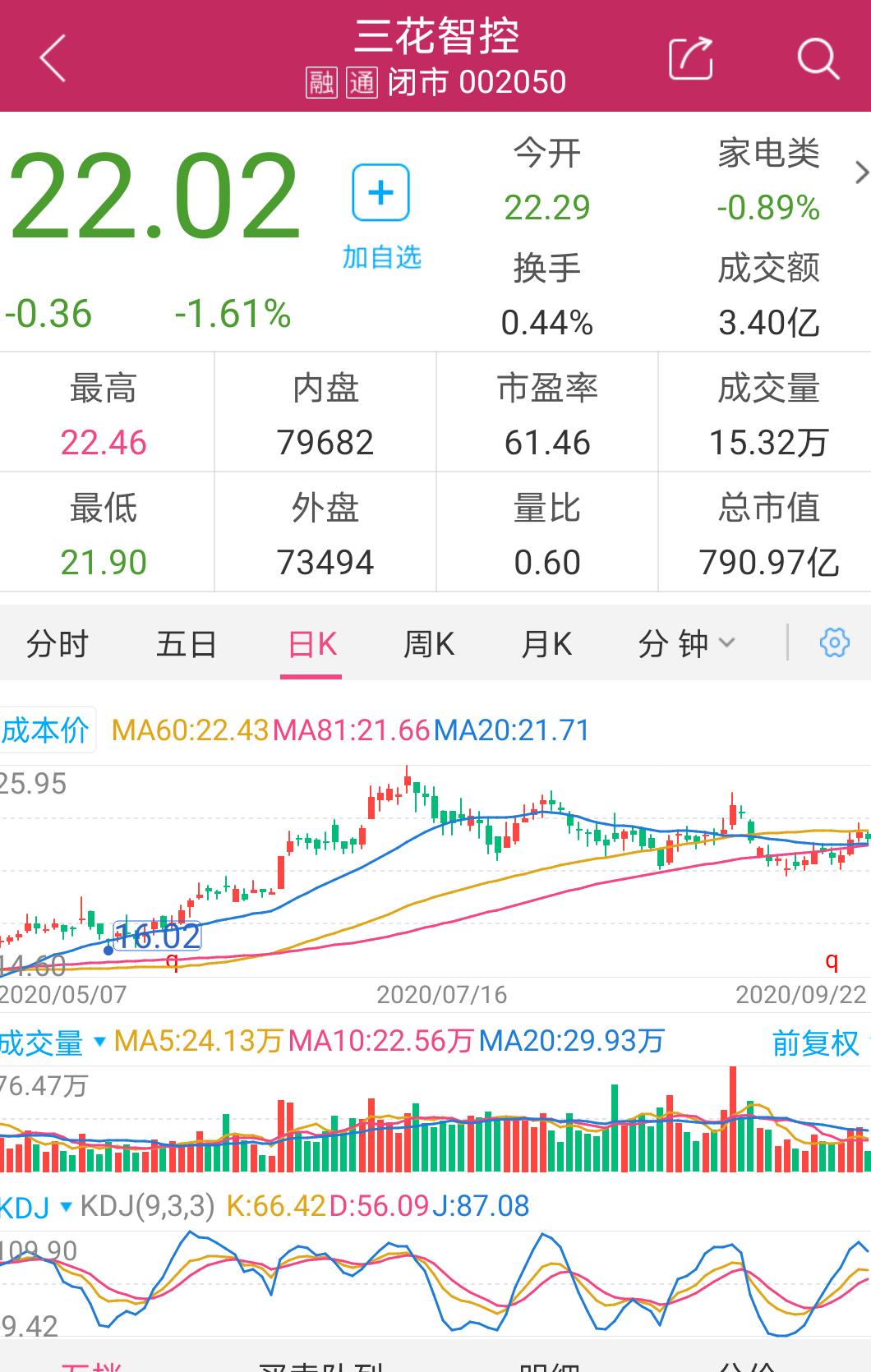Tap the K:66.42 indicator value
The height and width of the screenshot is (1372, 871).
coord(276,1206)
